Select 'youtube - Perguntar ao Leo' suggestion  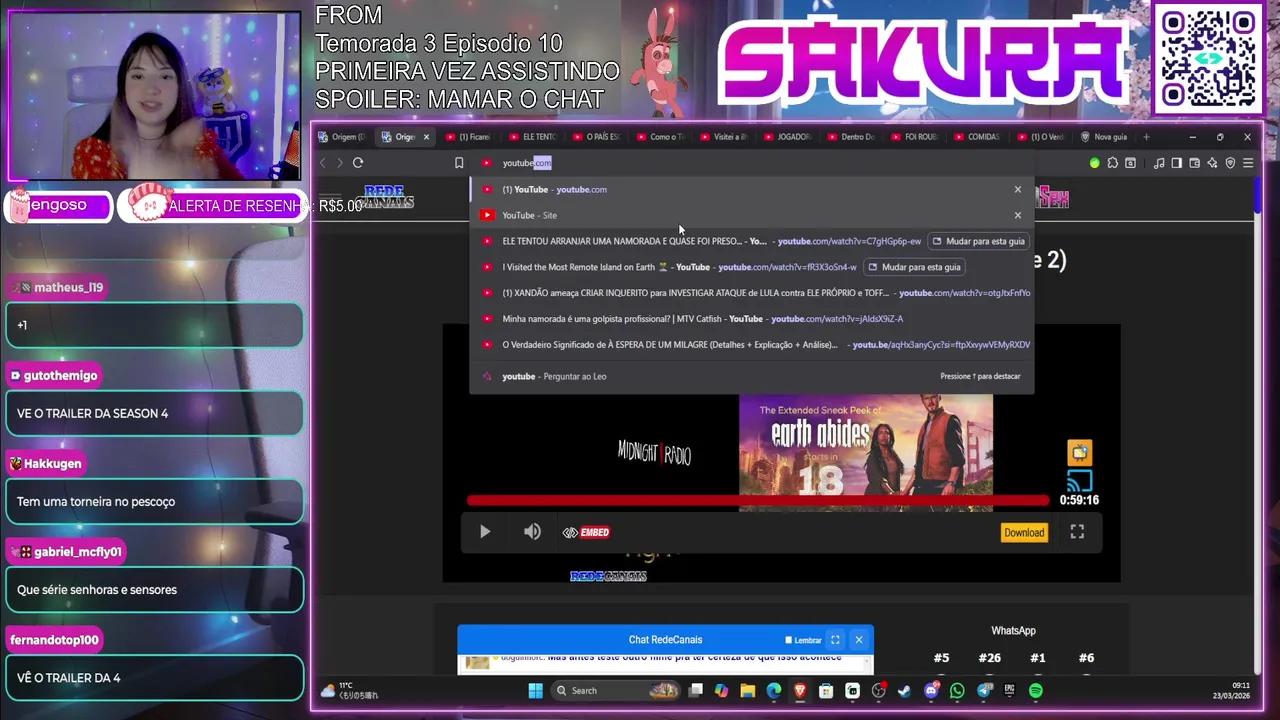(752, 376)
